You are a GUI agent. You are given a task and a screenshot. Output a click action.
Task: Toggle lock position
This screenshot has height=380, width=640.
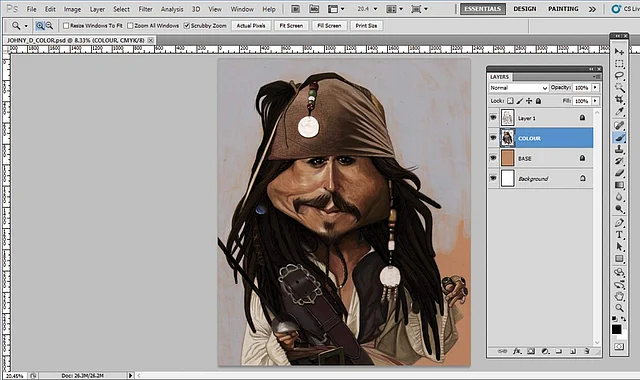pos(529,101)
